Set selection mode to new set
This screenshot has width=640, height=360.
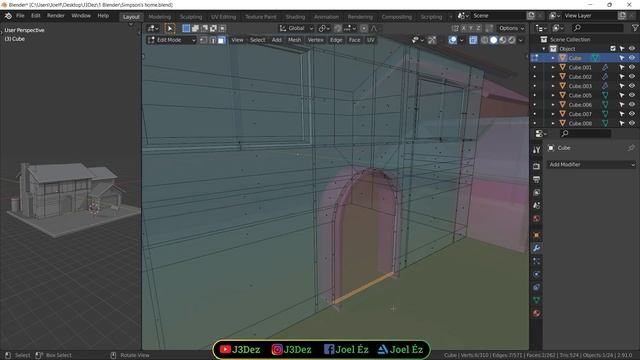[186, 28]
